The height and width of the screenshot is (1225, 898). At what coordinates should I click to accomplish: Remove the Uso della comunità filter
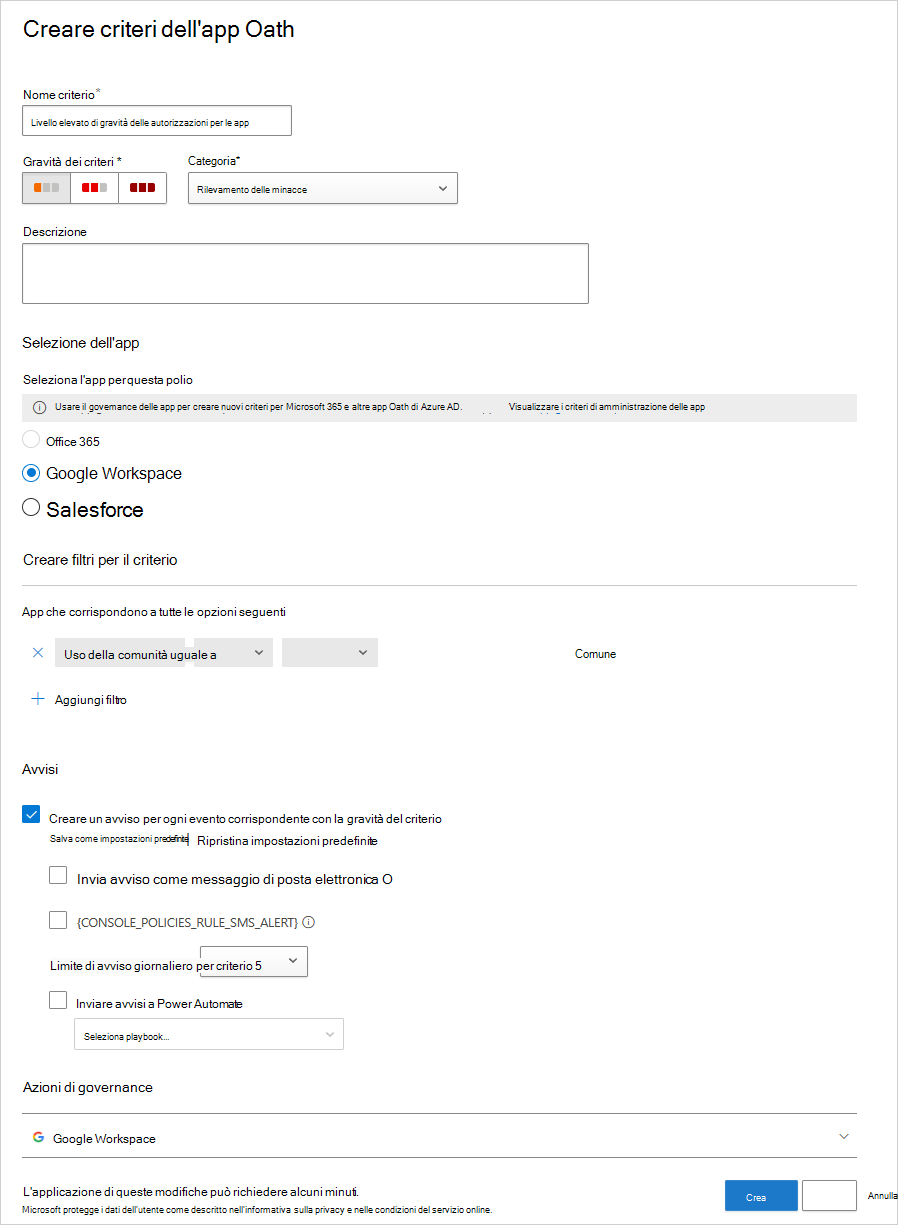click(38, 652)
